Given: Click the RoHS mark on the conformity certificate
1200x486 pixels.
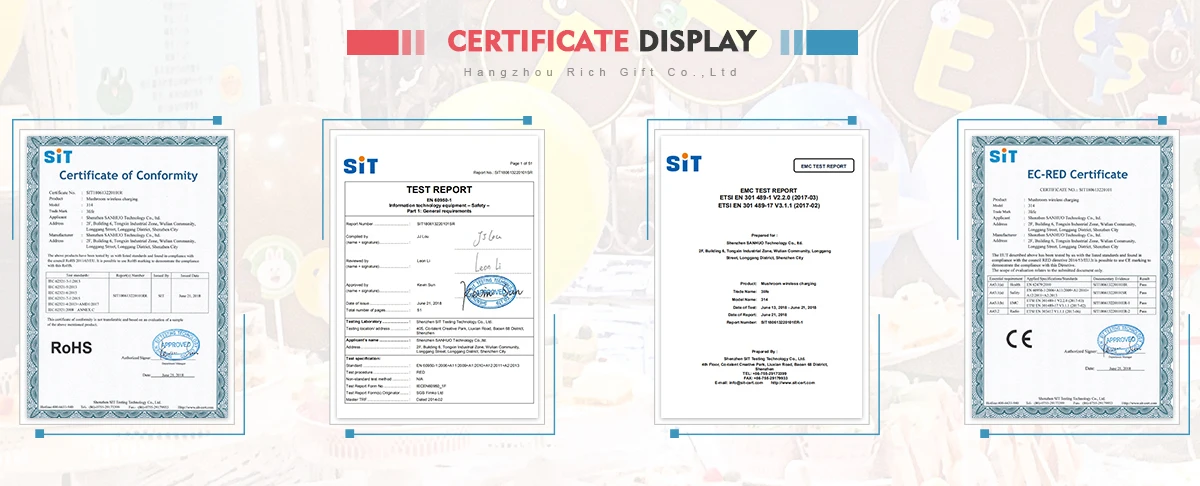Looking at the screenshot, I should pyautogui.click(x=69, y=347).
